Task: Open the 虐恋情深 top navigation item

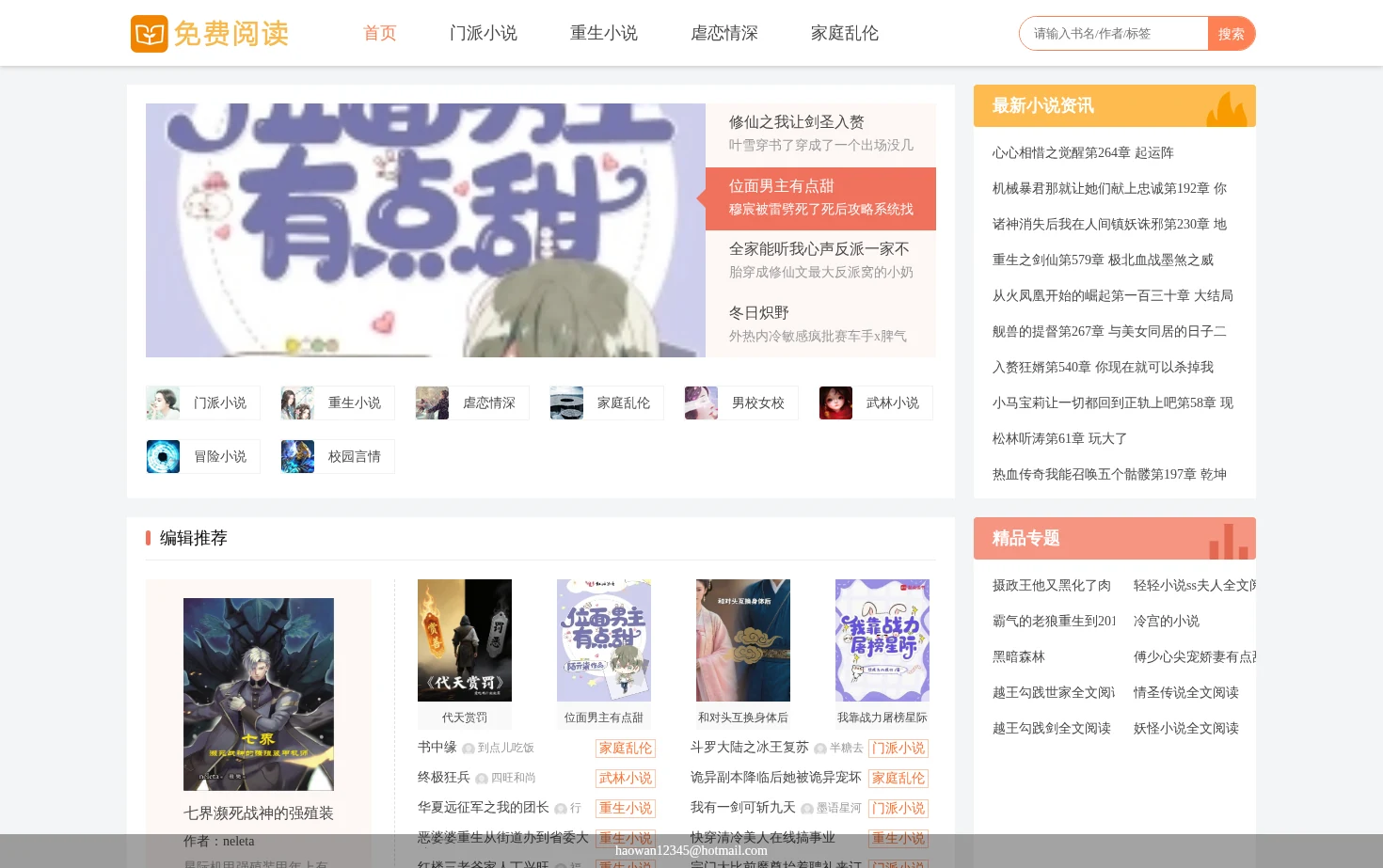Action: click(724, 33)
